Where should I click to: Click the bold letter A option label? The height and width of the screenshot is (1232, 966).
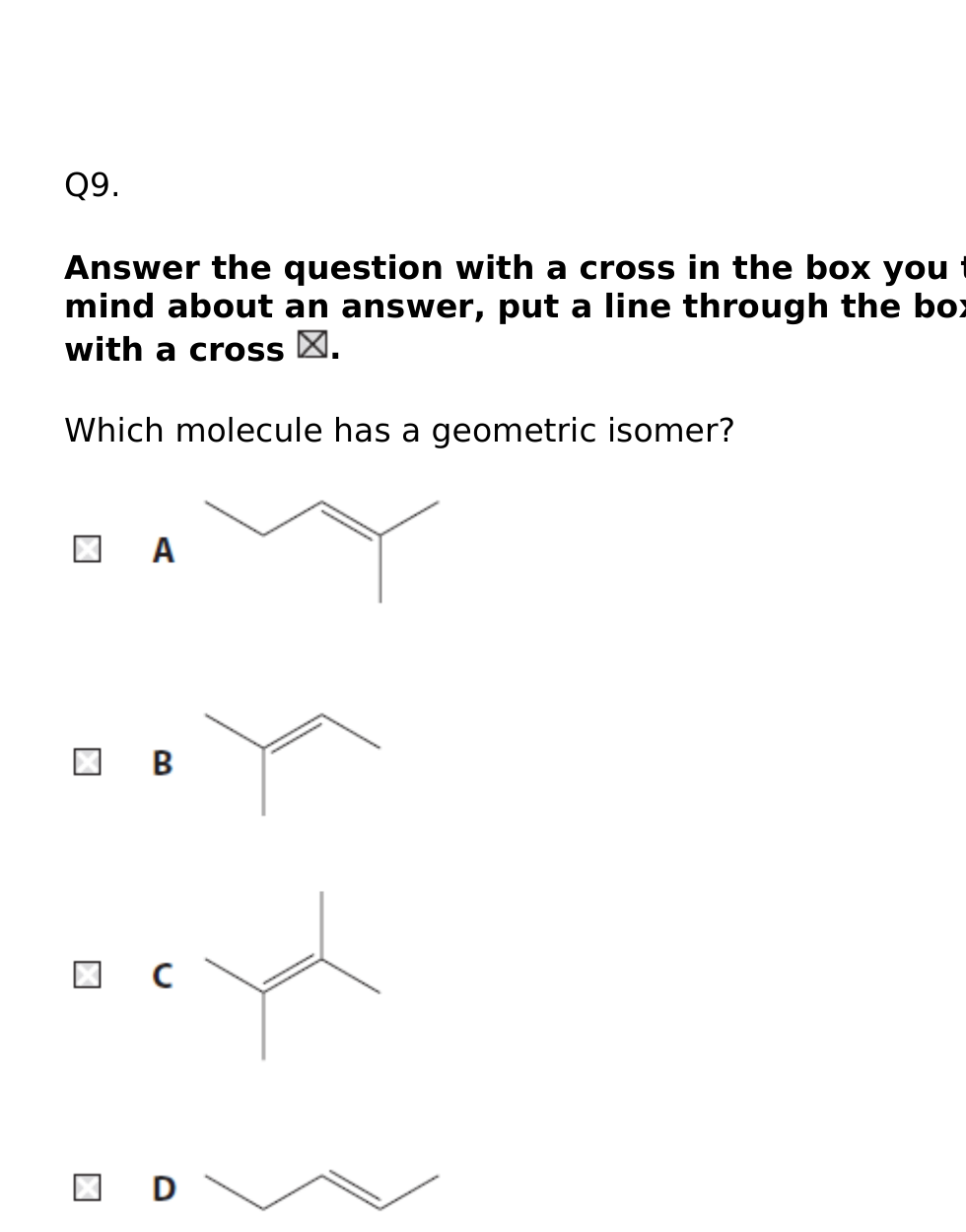point(164,550)
